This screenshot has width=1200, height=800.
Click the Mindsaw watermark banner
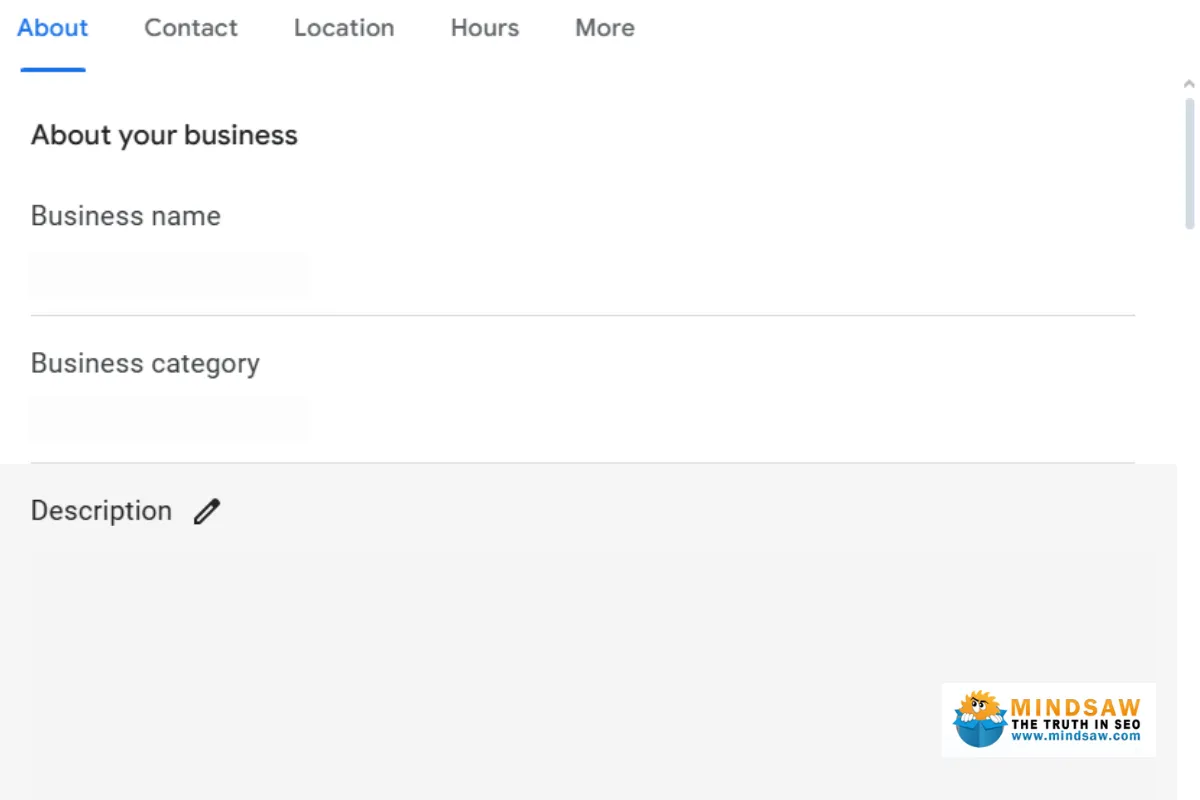point(1047,719)
